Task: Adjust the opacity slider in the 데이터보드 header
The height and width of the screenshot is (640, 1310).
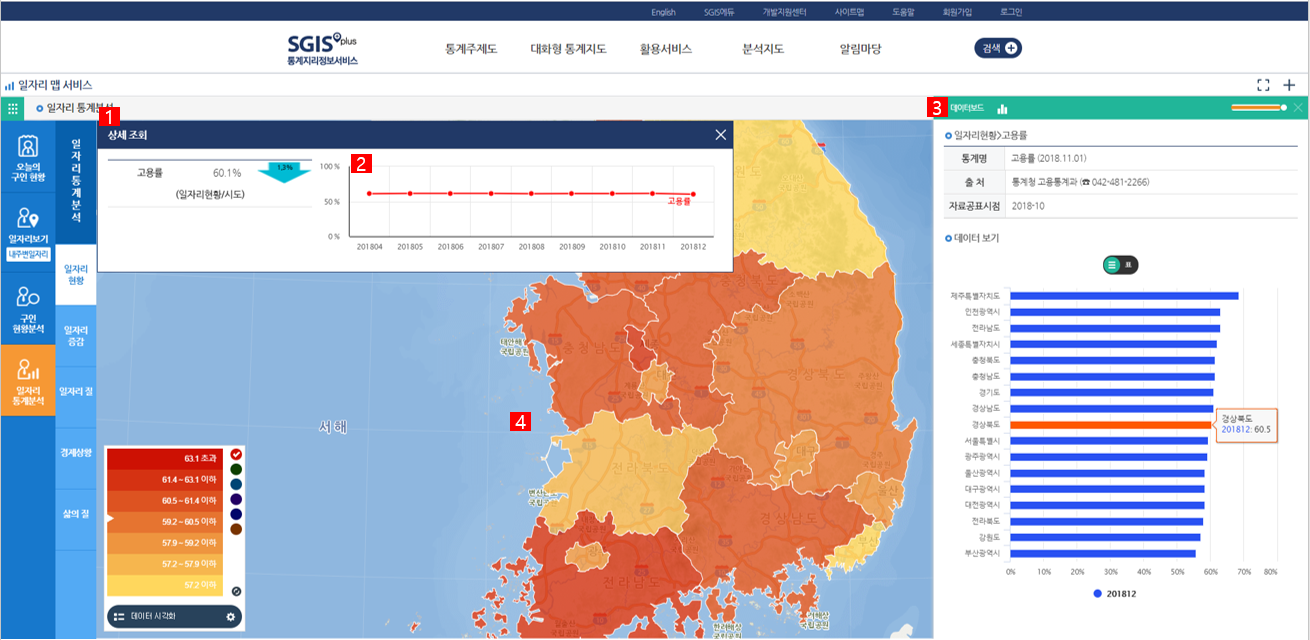Action: point(1283,107)
